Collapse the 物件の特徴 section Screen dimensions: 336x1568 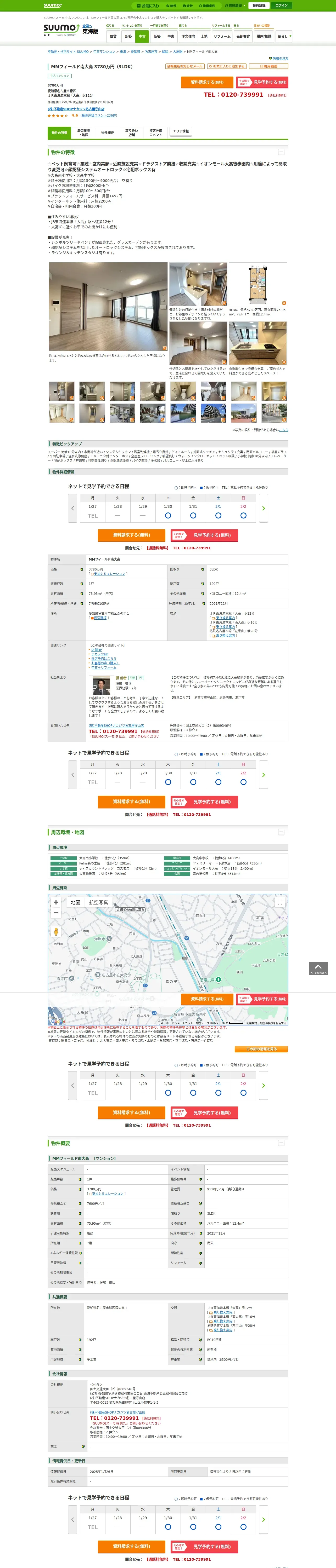[x=281, y=152]
